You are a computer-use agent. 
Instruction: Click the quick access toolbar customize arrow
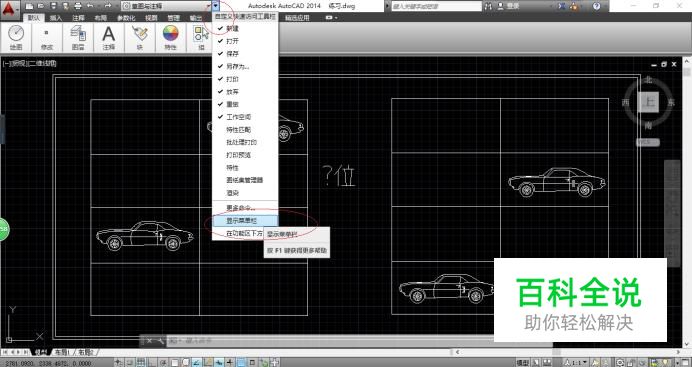tap(215, 6)
